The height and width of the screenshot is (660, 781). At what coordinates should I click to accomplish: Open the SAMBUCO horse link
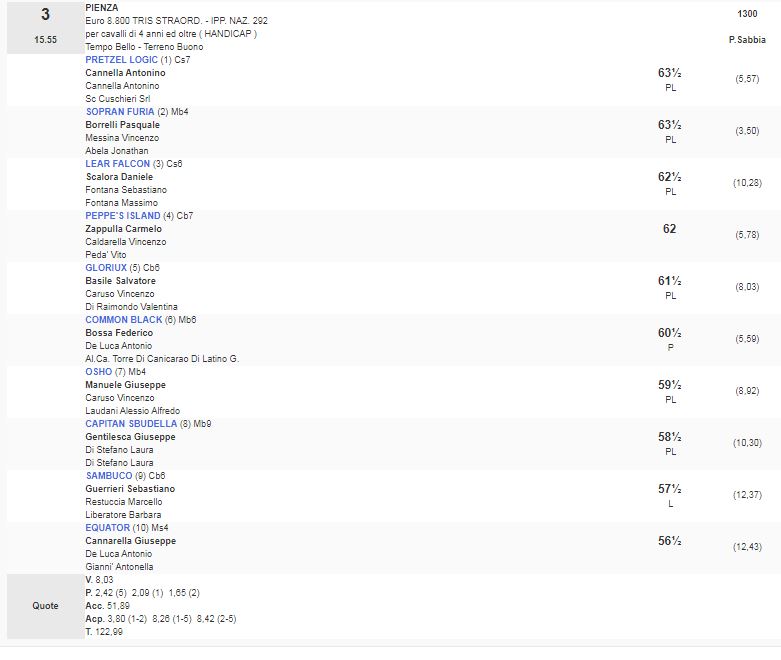[x=109, y=476]
